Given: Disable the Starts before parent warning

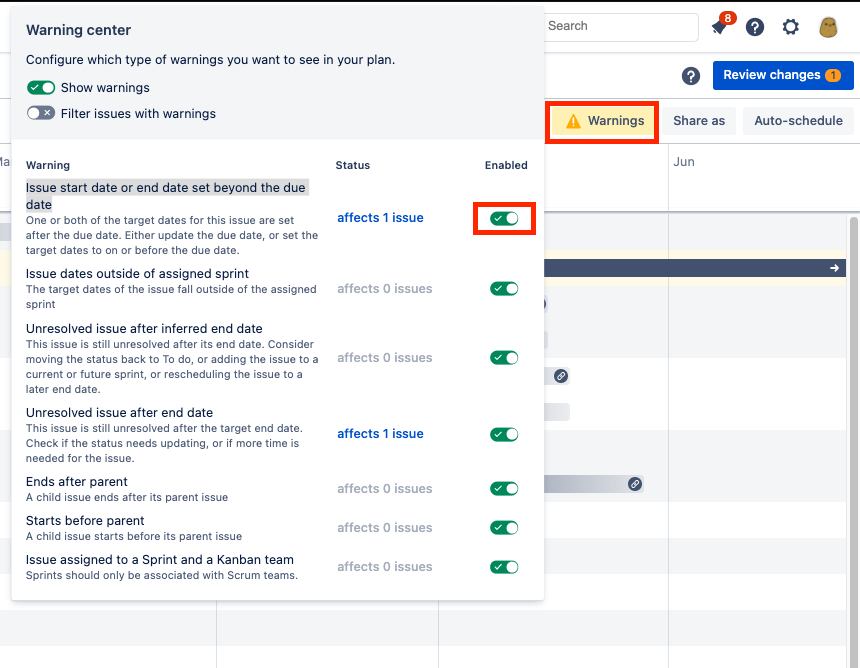Looking at the screenshot, I should pos(504,528).
